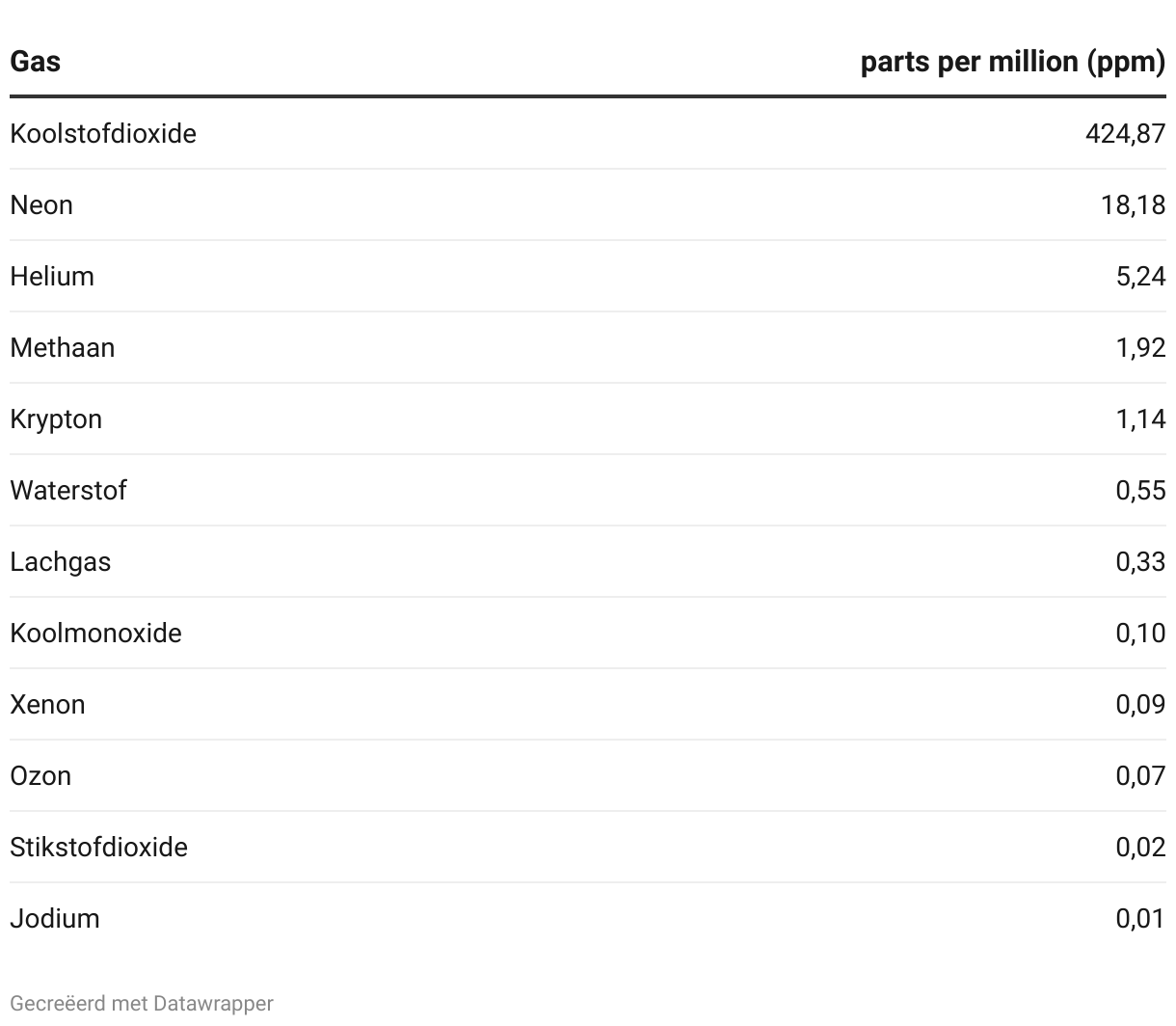
Task: Select the Stikstofdioxide row label
Action: [99, 847]
